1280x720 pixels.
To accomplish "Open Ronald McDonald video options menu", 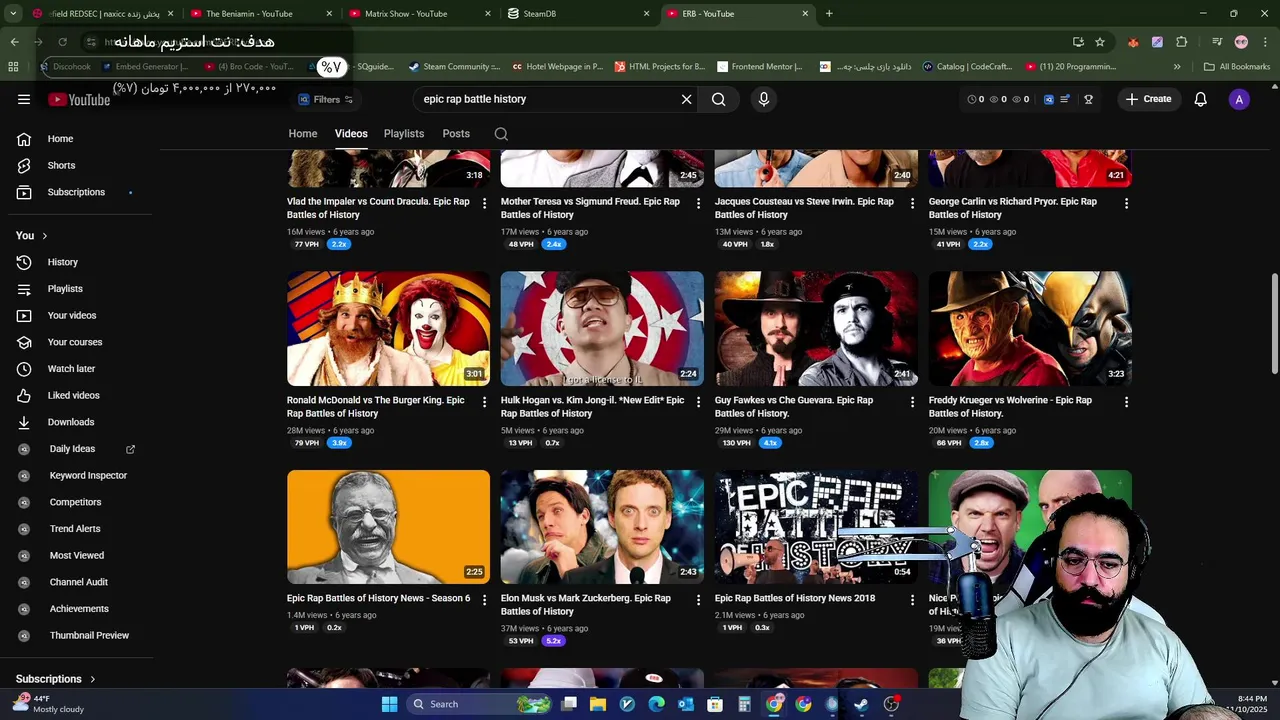I will (485, 402).
